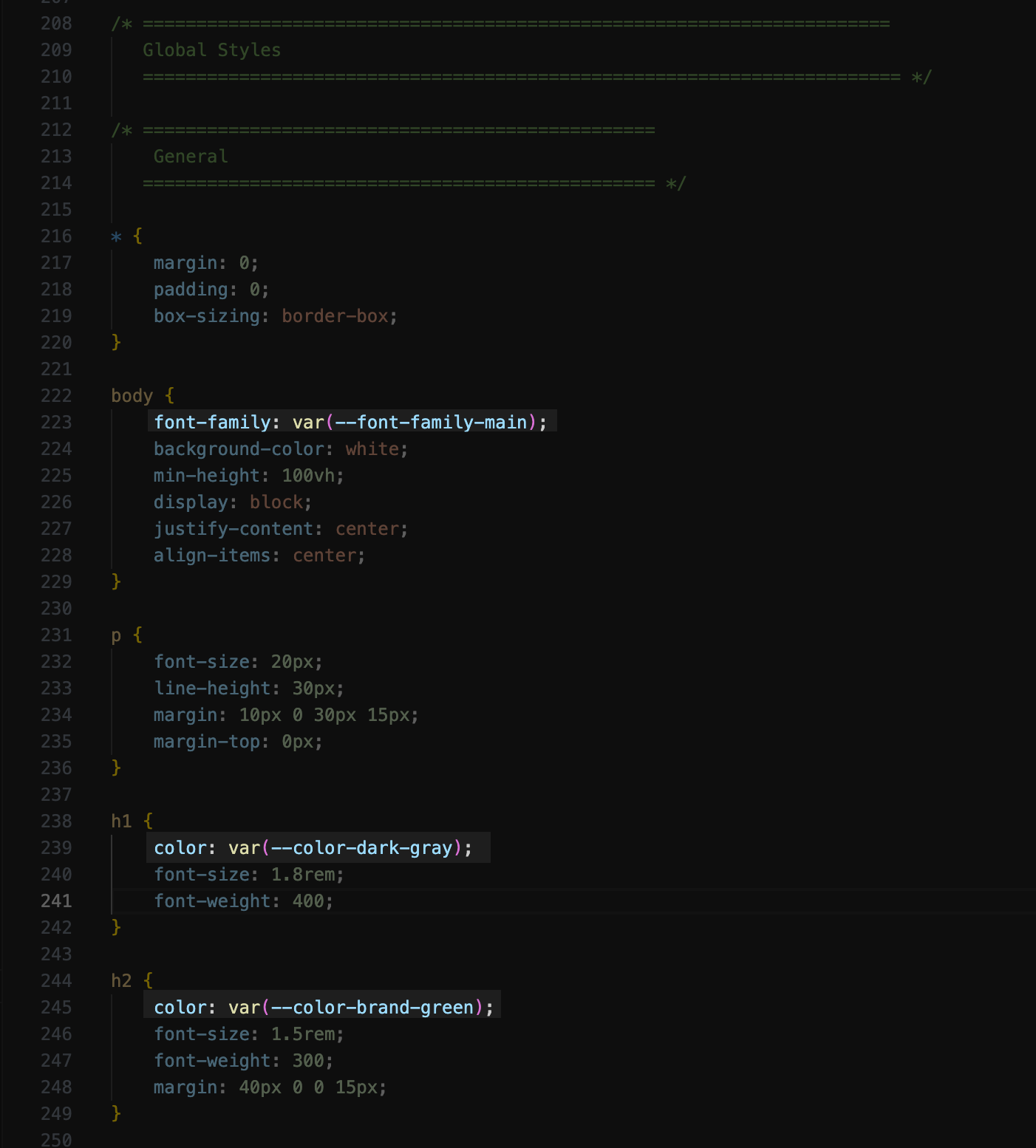
Task: Select line number 222 beside body rule
Action: click(x=56, y=396)
